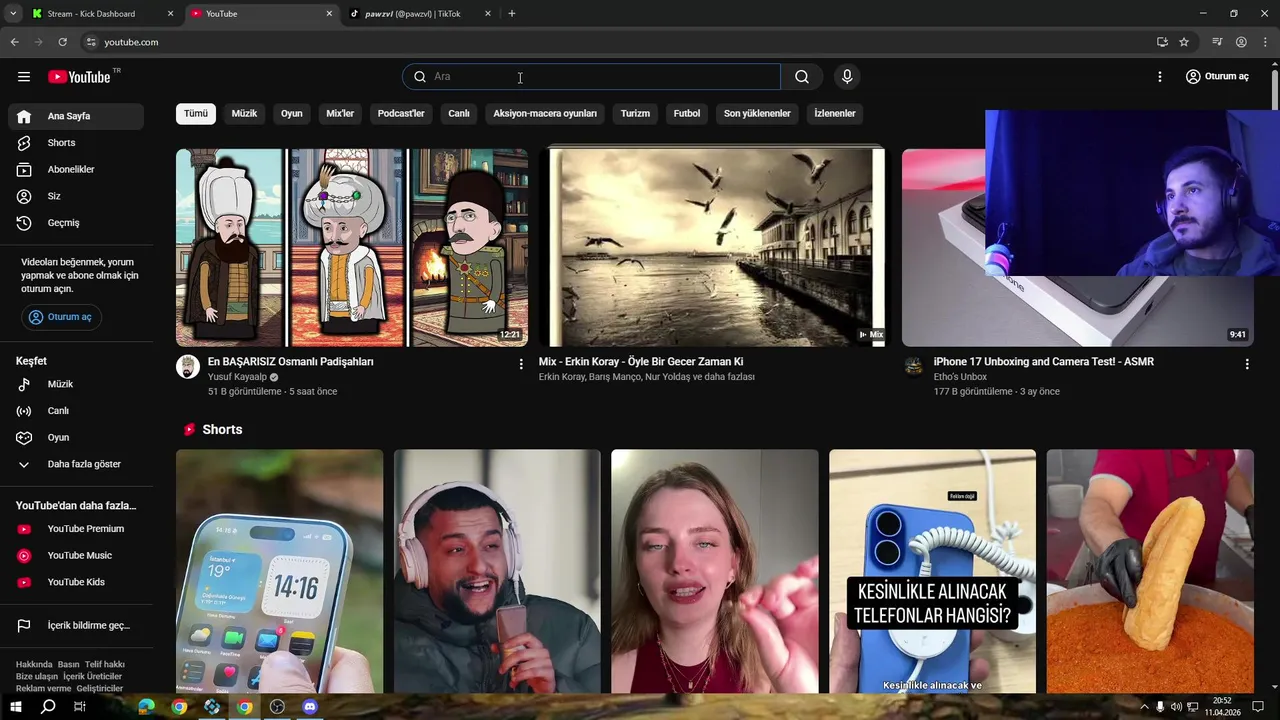This screenshot has height=720, width=1280.
Task: Open Discord from the taskbar
Action: [310, 707]
